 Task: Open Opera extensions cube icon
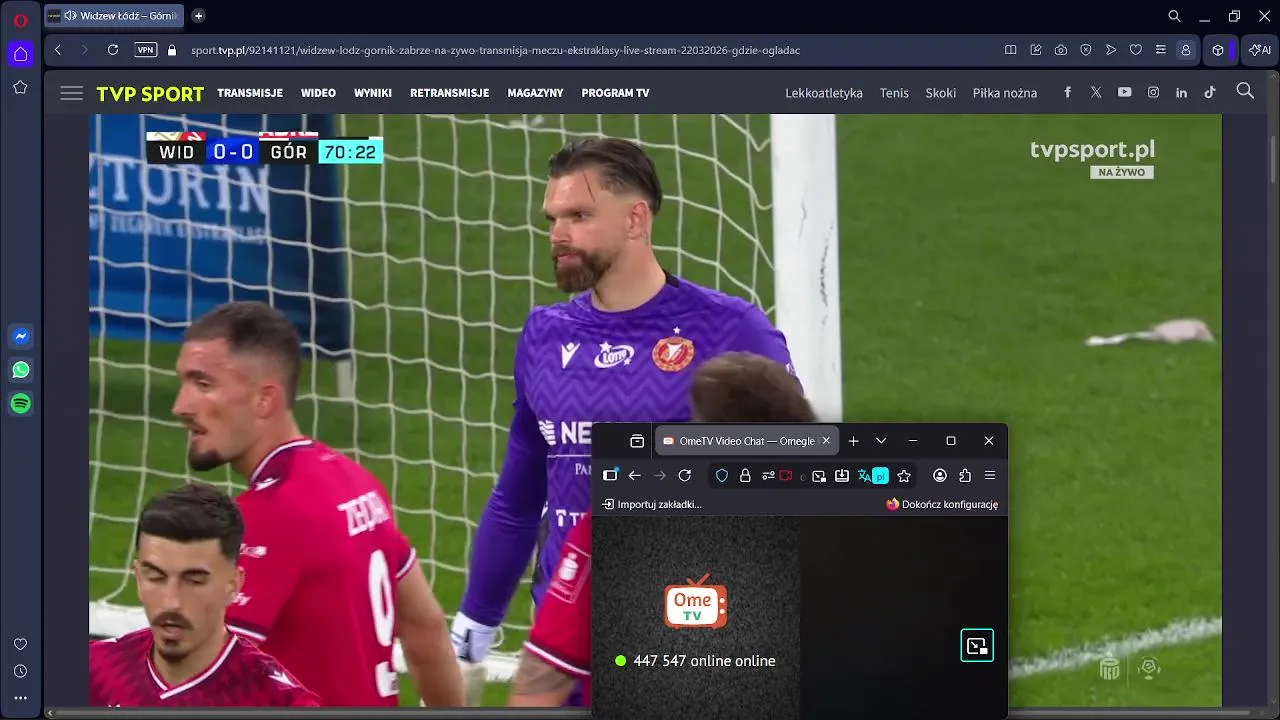point(1218,50)
